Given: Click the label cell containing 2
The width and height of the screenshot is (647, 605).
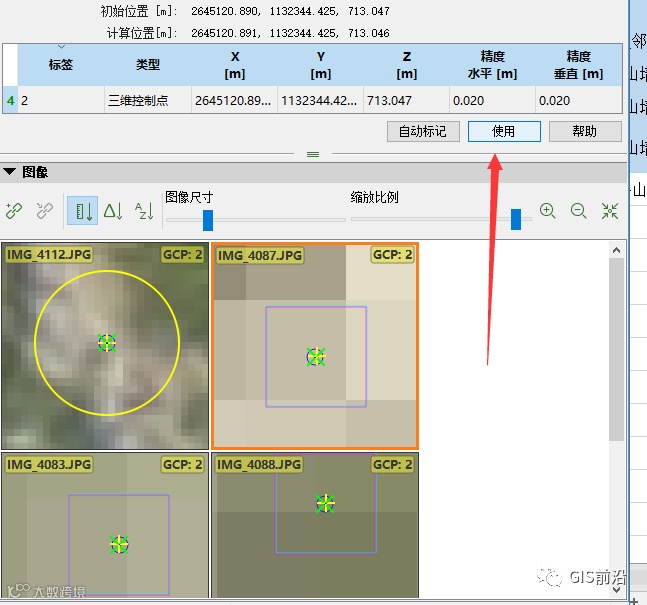Looking at the screenshot, I should pos(61,100).
